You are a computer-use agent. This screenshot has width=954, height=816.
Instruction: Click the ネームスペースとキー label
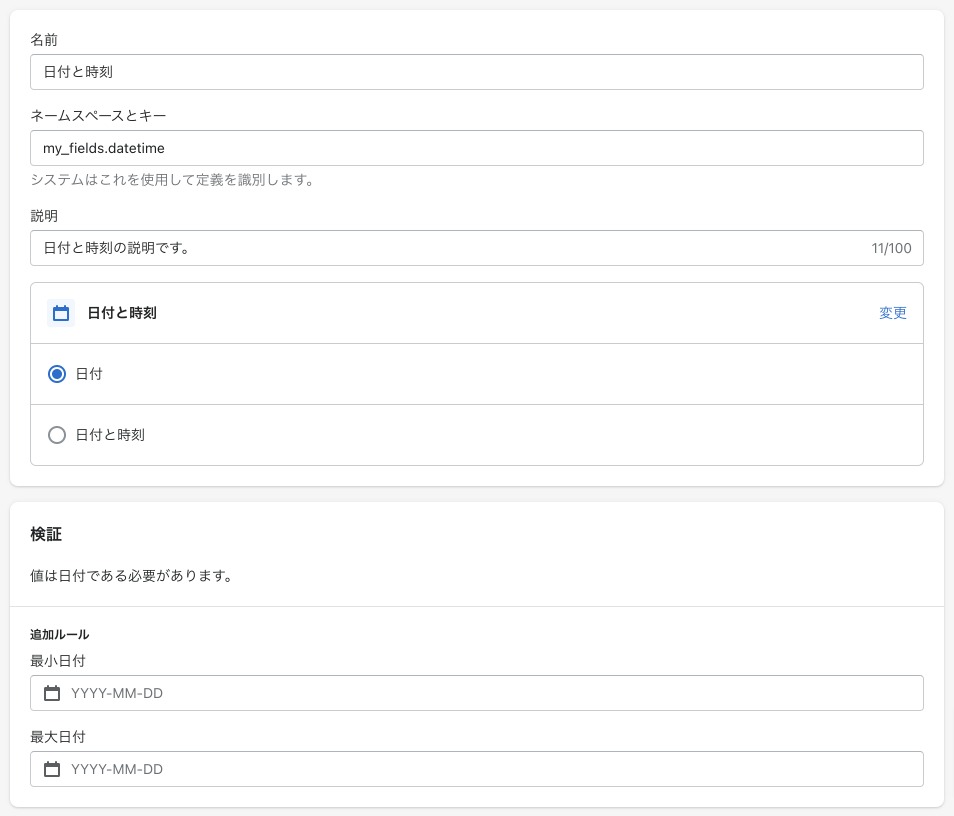coord(98,116)
